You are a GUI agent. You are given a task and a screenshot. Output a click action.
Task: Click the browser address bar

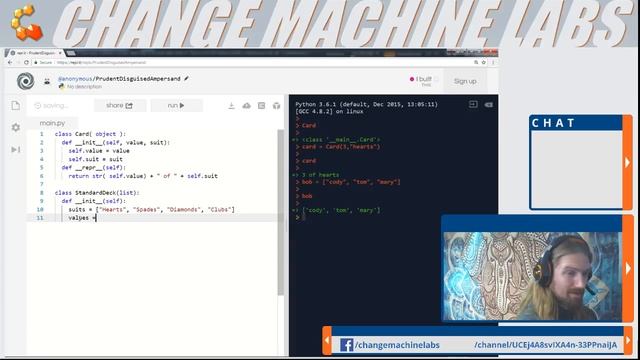(x=253, y=62)
